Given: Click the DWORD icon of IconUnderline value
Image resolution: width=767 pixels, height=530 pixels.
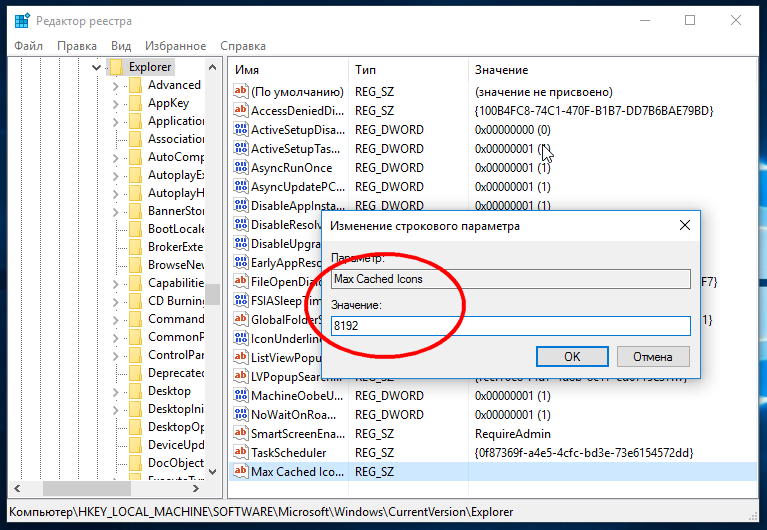Looking at the screenshot, I should click(x=240, y=338).
